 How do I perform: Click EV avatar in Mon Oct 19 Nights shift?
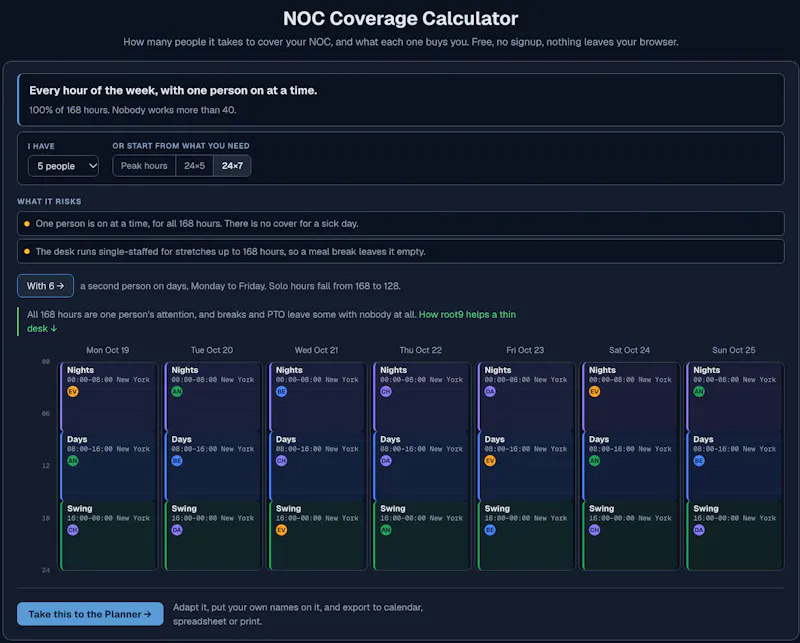pyautogui.click(x=73, y=391)
